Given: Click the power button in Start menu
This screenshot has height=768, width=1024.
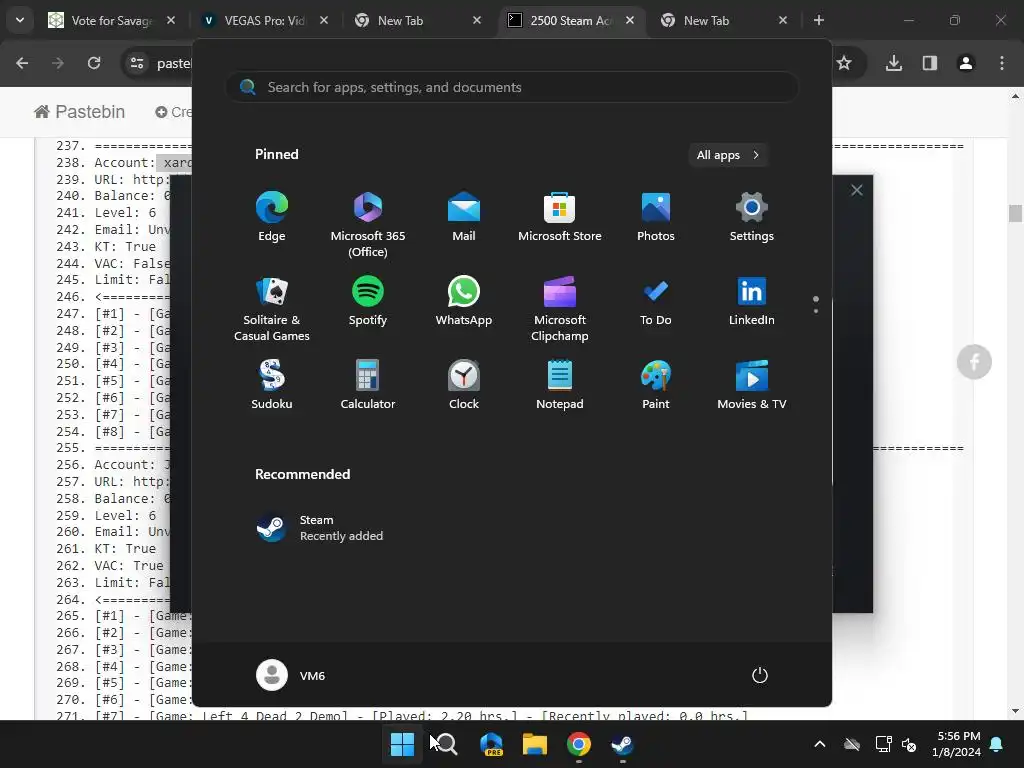Looking at the screenshot, I should [760, 675].
